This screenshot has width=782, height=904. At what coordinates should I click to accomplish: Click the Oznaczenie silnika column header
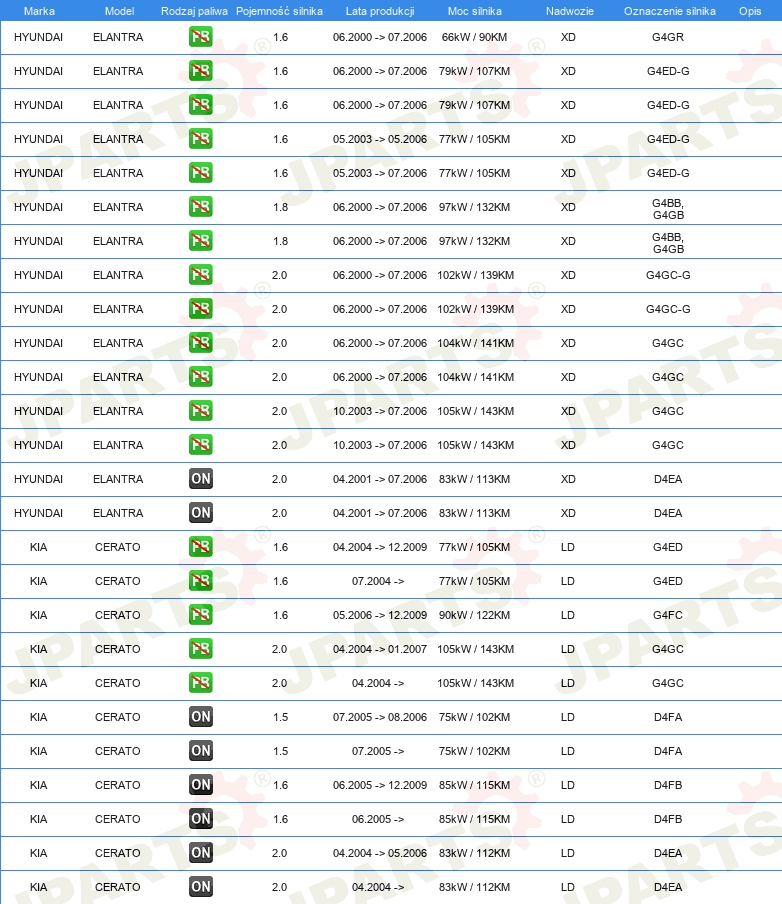[x=670, y=11]
